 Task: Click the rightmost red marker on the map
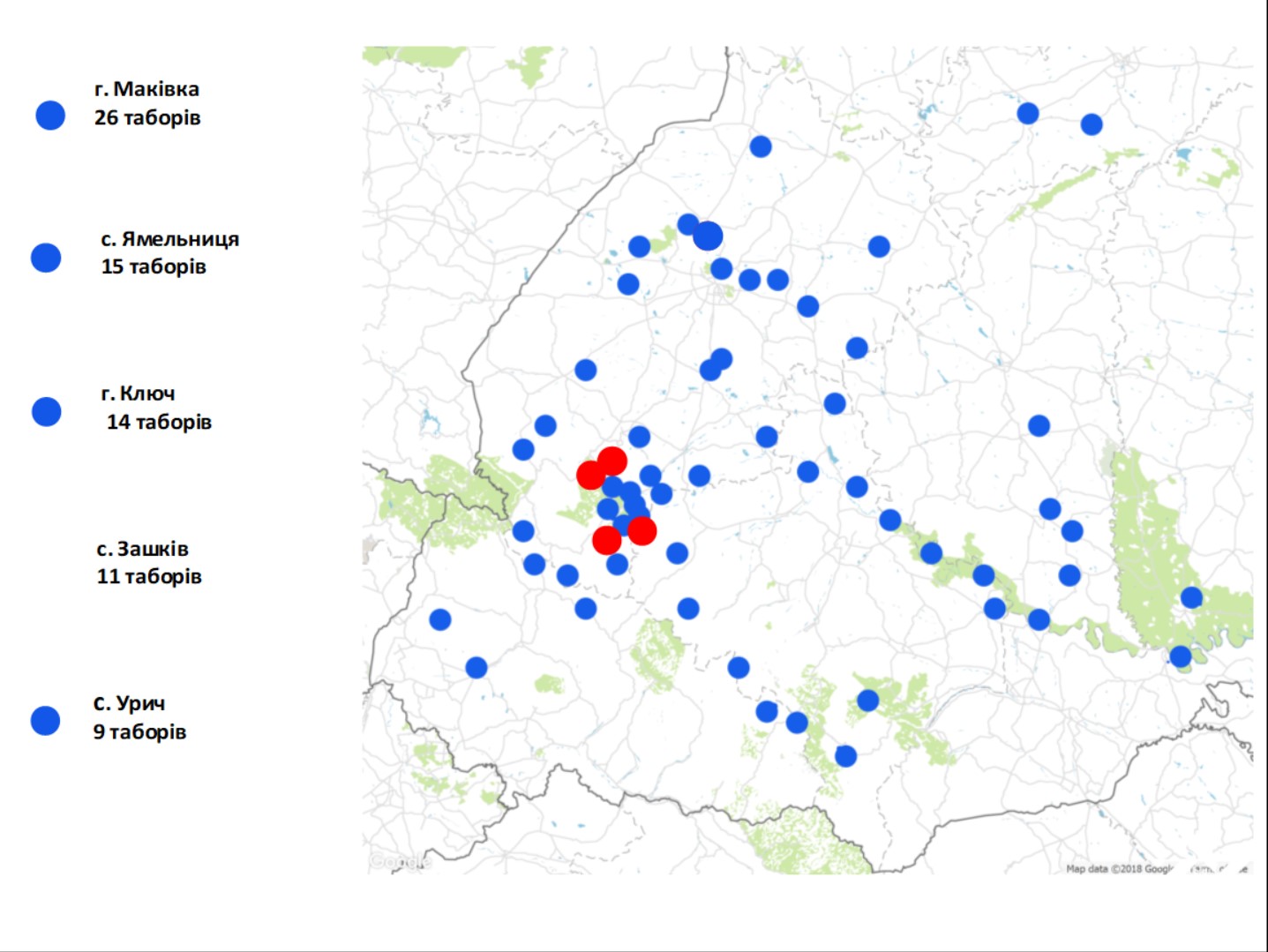(642, 530)
